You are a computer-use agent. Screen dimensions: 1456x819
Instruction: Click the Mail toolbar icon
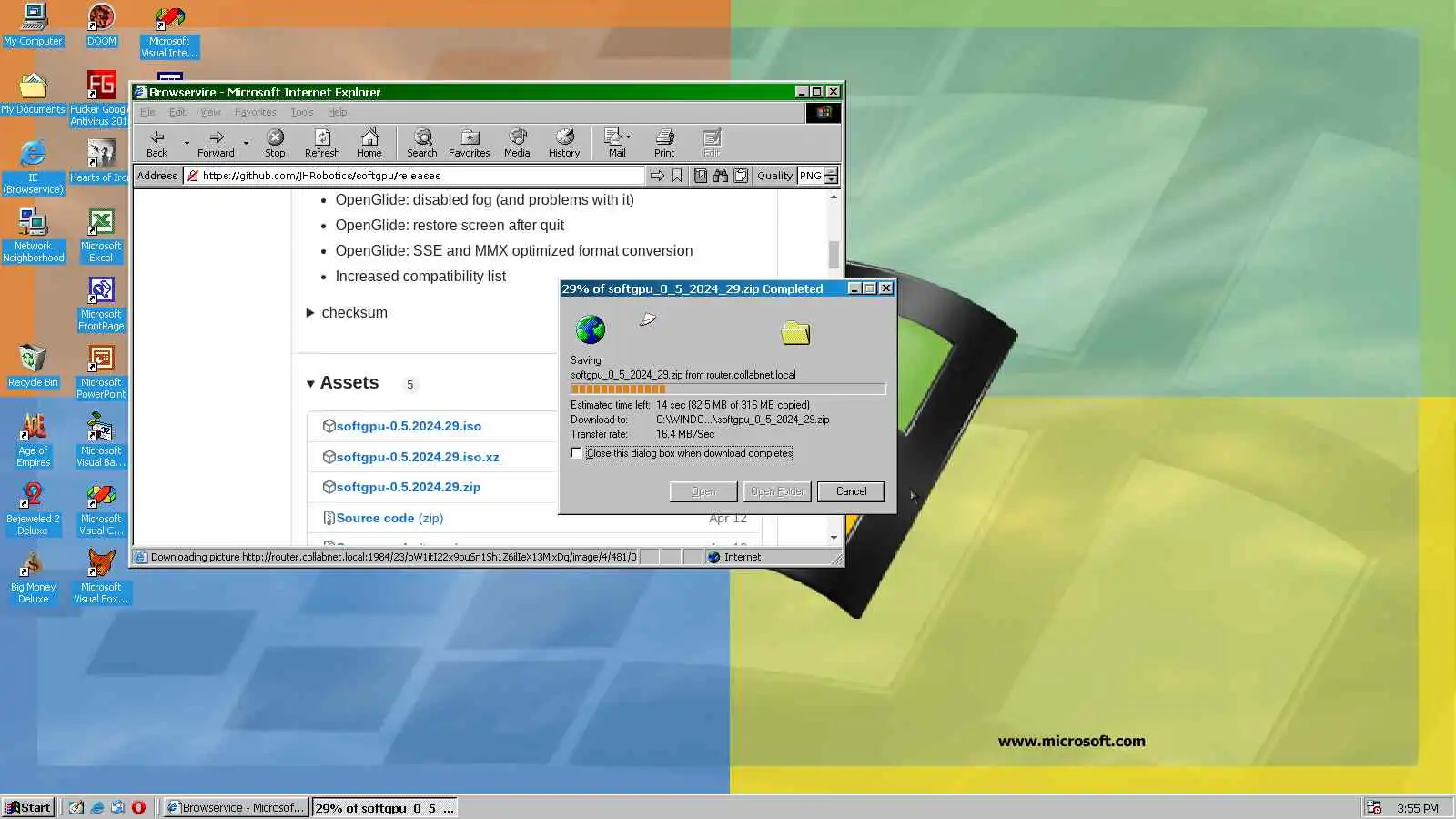[615, 143]
